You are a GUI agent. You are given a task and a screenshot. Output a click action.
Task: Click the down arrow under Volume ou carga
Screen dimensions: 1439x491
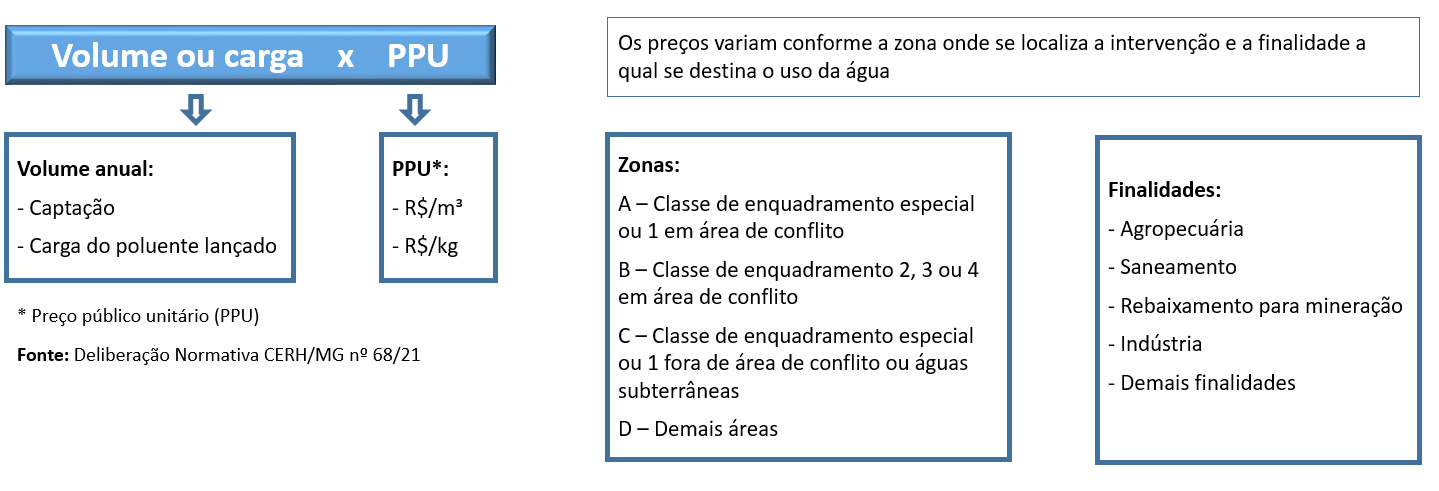[x=198, y=109]
